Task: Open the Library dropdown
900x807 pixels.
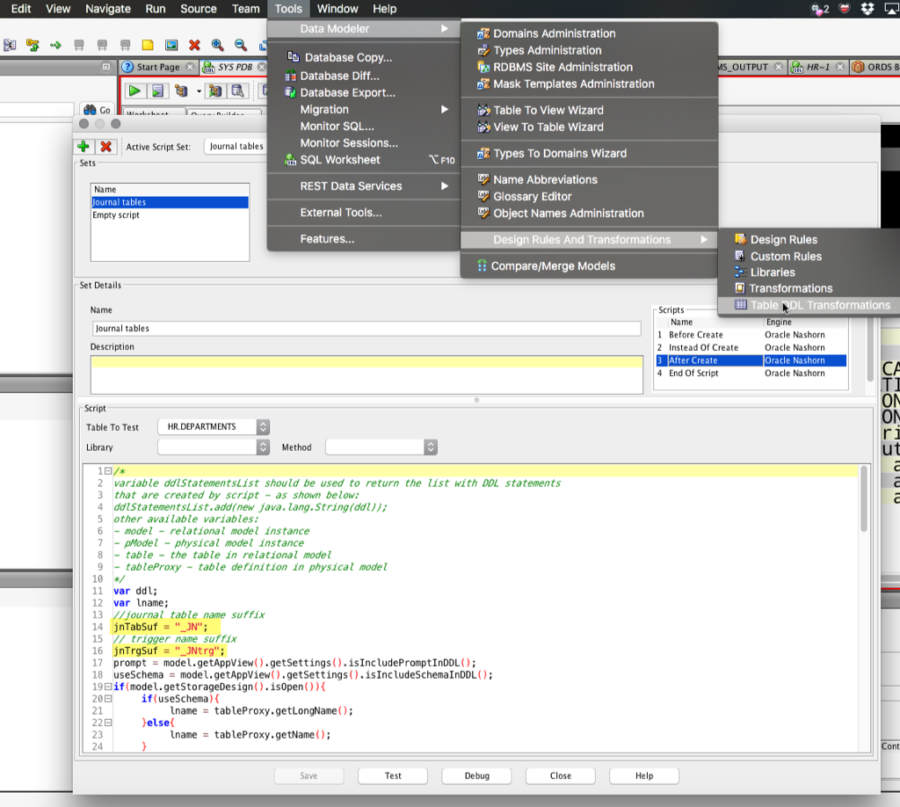Action: click(x=213, y=447)
